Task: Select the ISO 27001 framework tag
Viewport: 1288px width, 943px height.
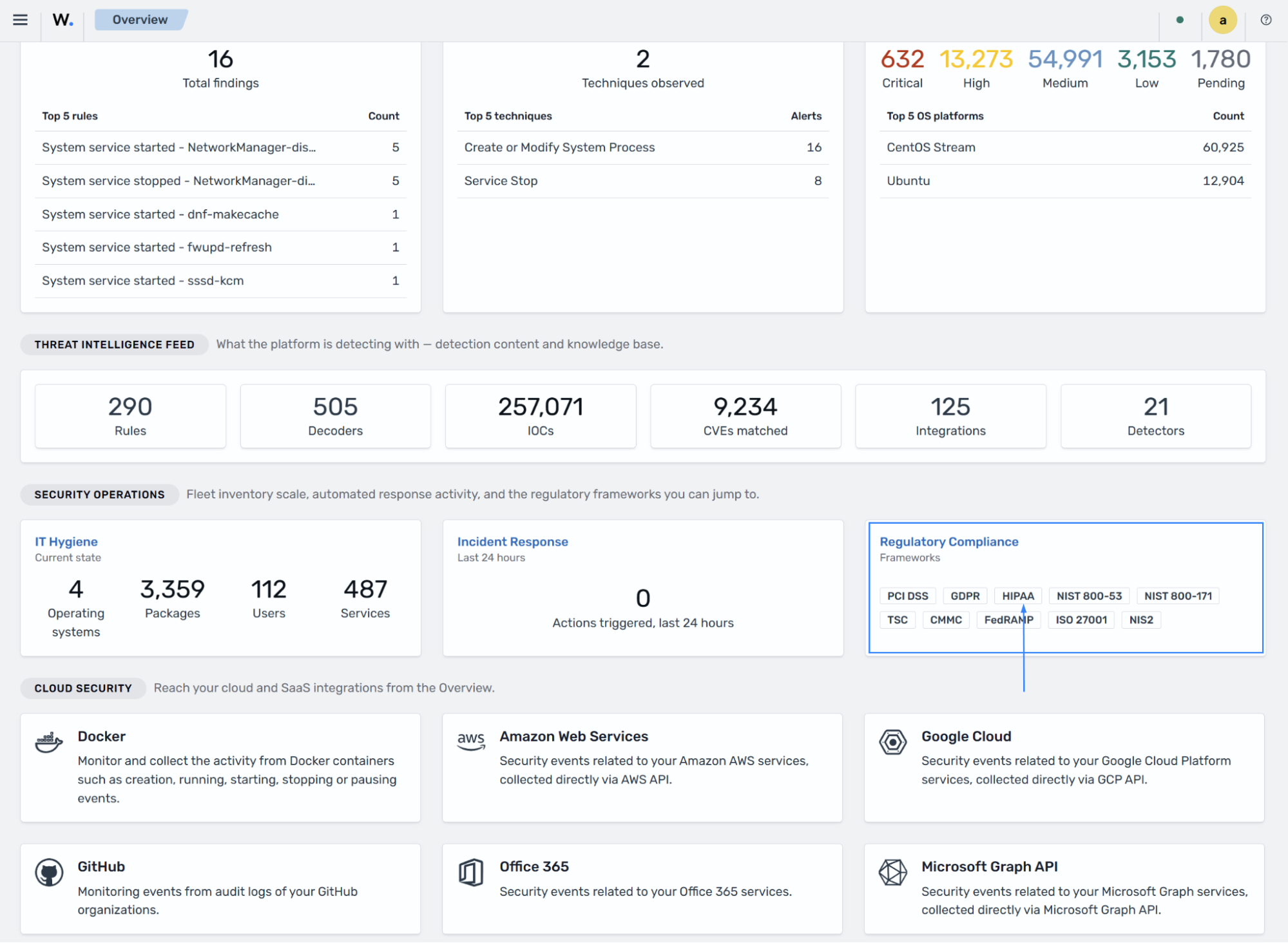Action: (x=1081, y=620)
